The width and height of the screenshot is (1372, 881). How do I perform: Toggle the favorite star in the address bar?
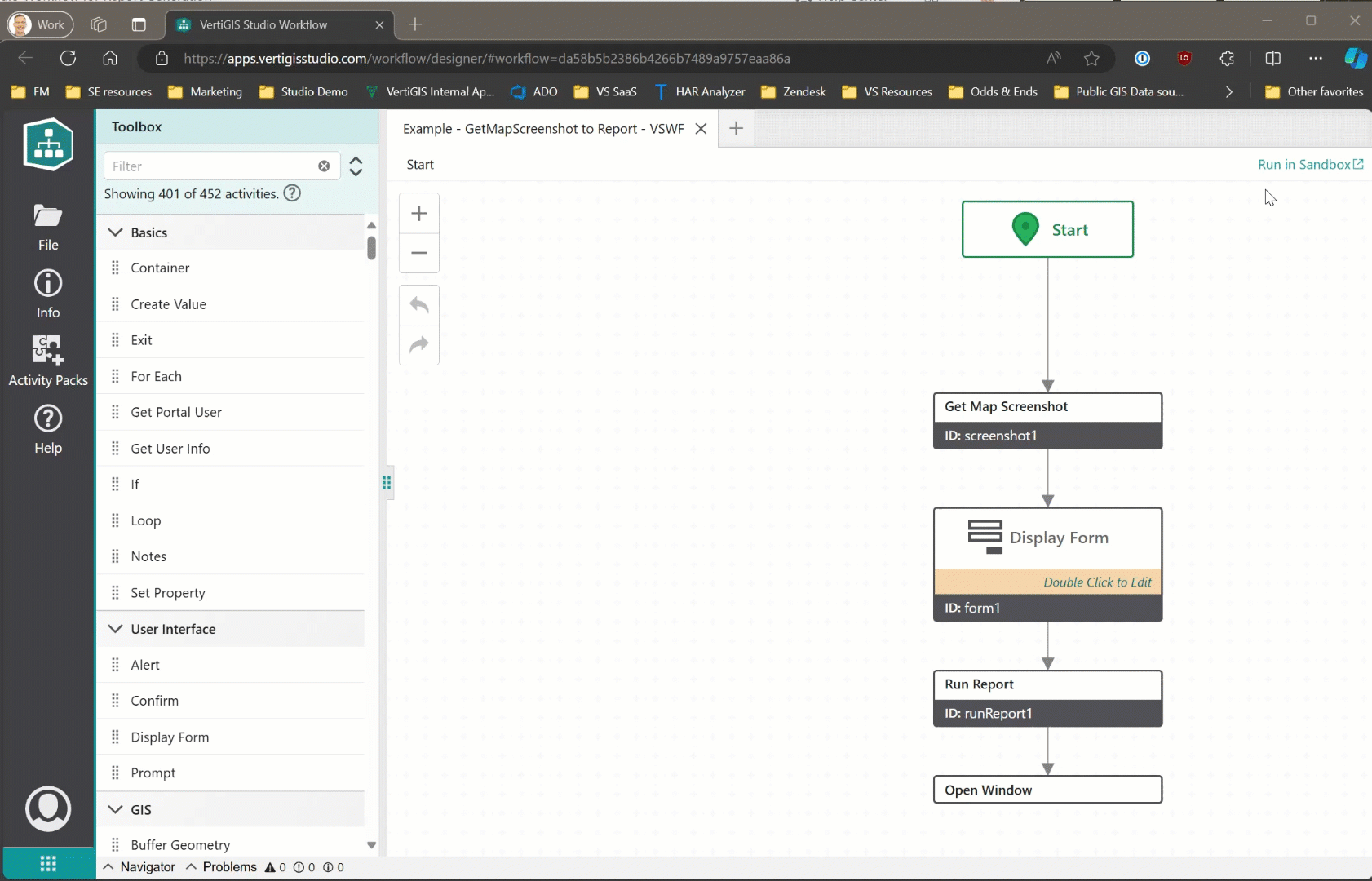click(1092, 58)
